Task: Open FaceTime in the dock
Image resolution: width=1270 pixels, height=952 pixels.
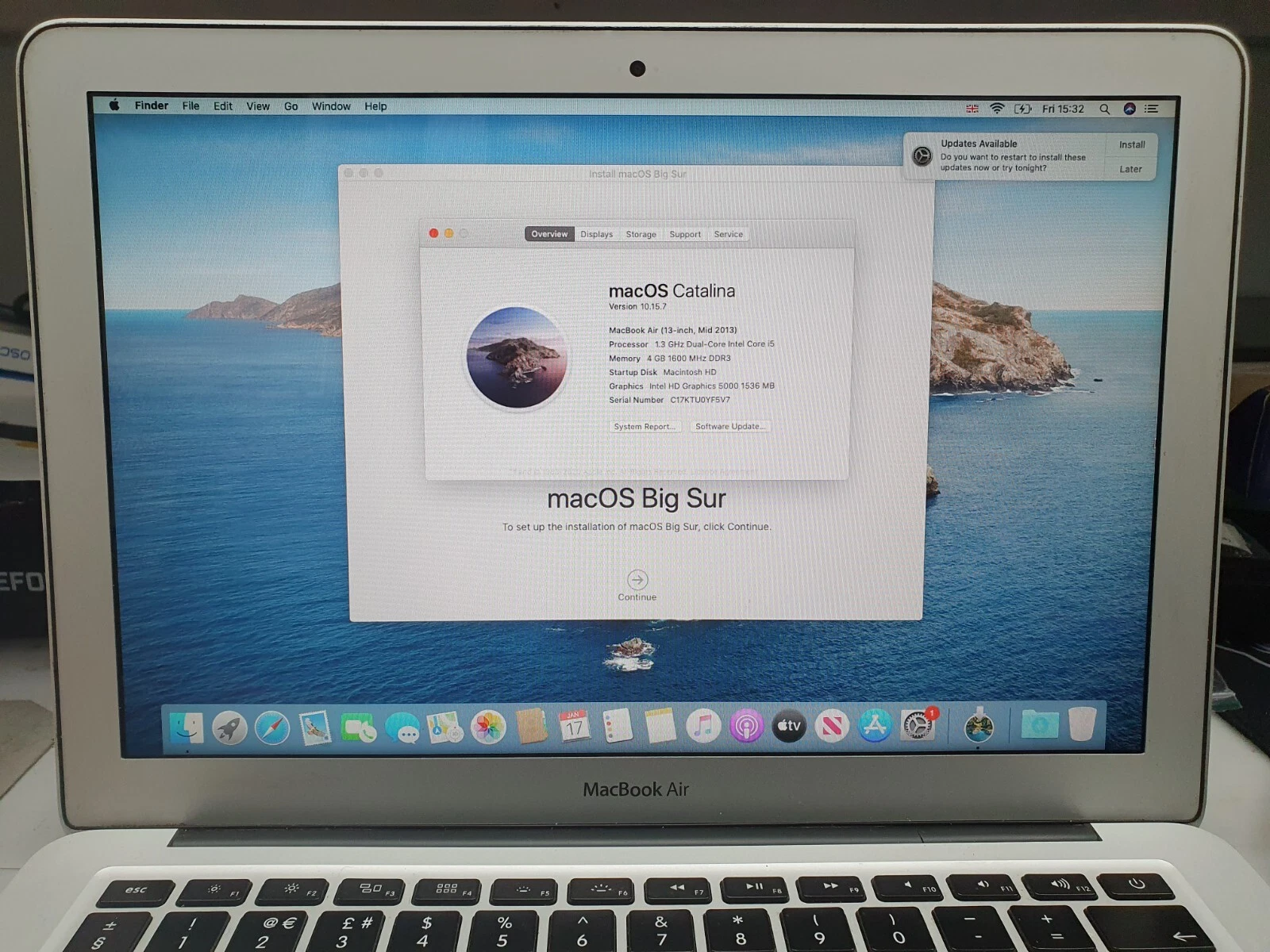Action: tap(359, 727)
